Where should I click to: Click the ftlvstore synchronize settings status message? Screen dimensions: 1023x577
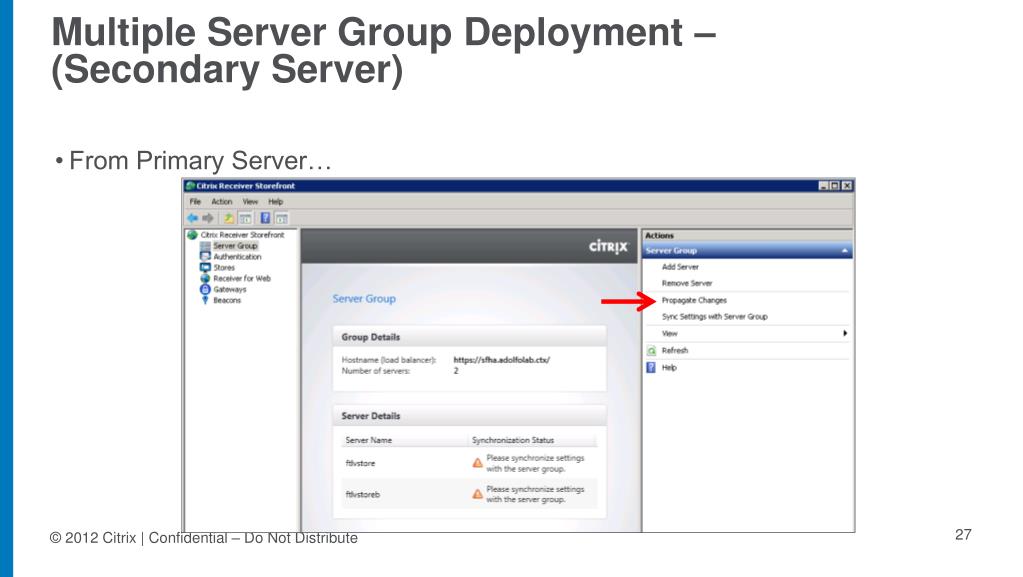pos(535,463)
